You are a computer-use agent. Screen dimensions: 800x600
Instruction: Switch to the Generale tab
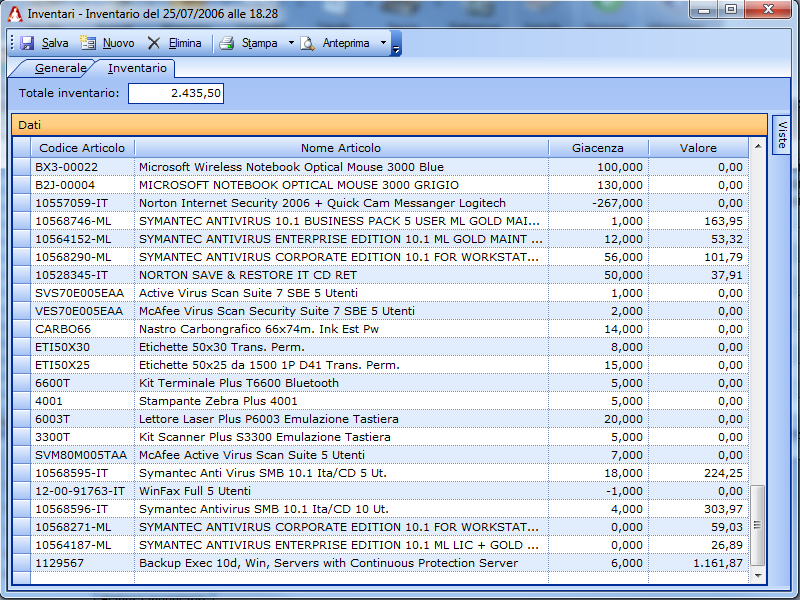pos(60,68)
